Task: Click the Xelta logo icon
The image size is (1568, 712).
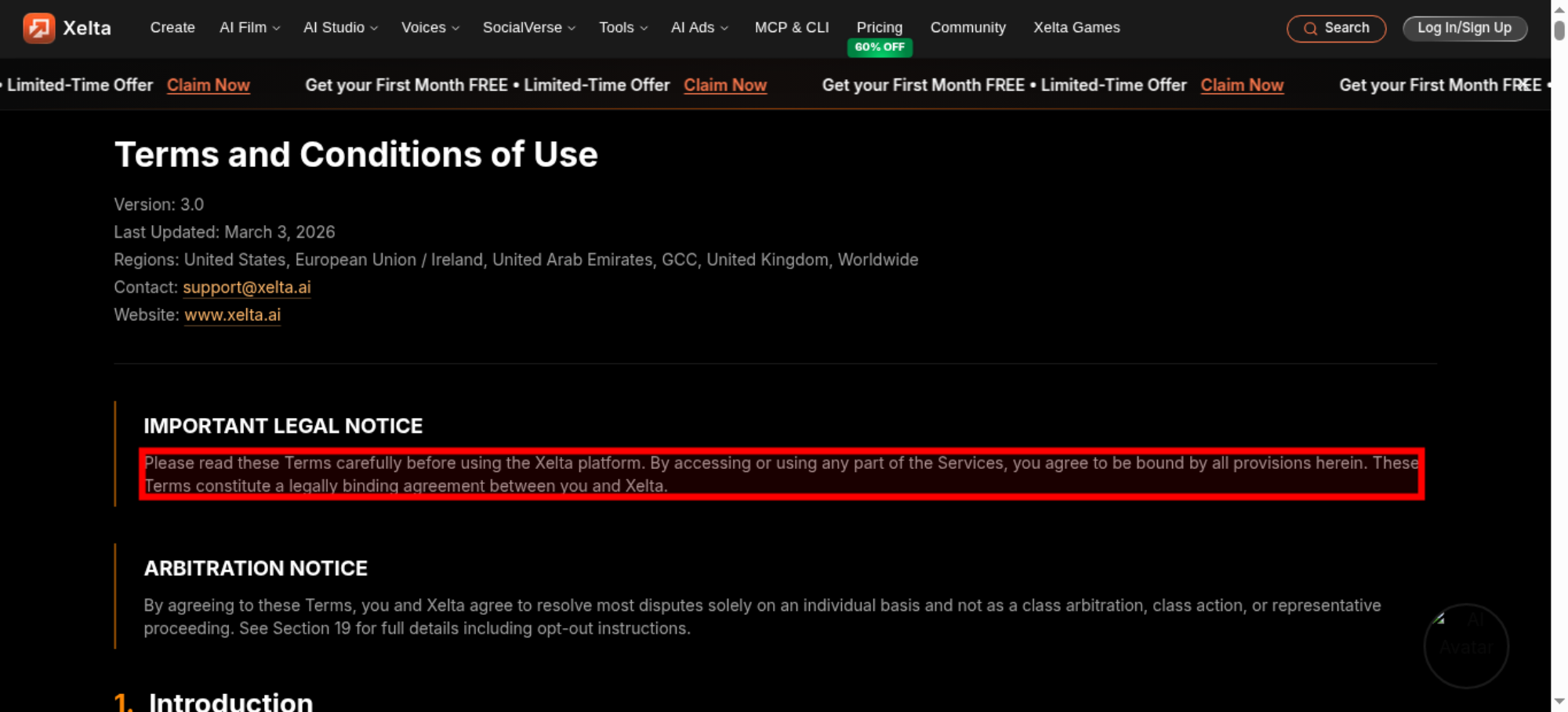Action: pos(38,28)
